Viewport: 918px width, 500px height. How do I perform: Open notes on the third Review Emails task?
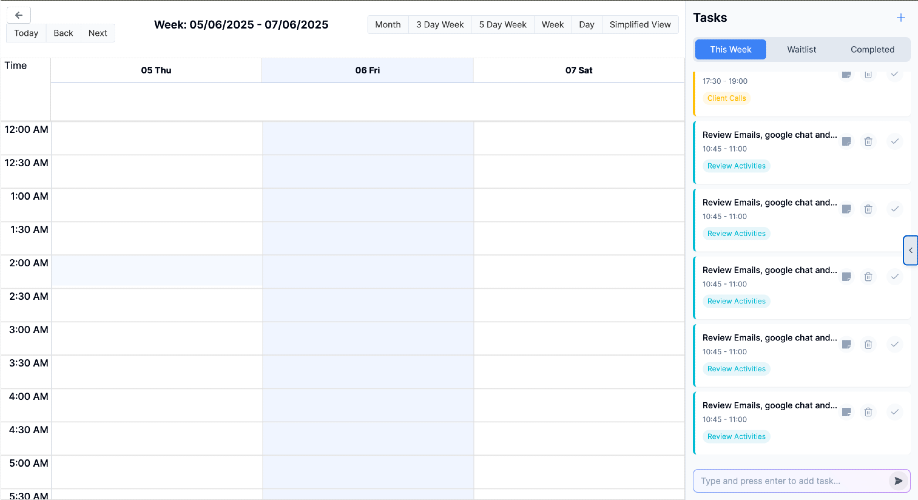point(846,276)
